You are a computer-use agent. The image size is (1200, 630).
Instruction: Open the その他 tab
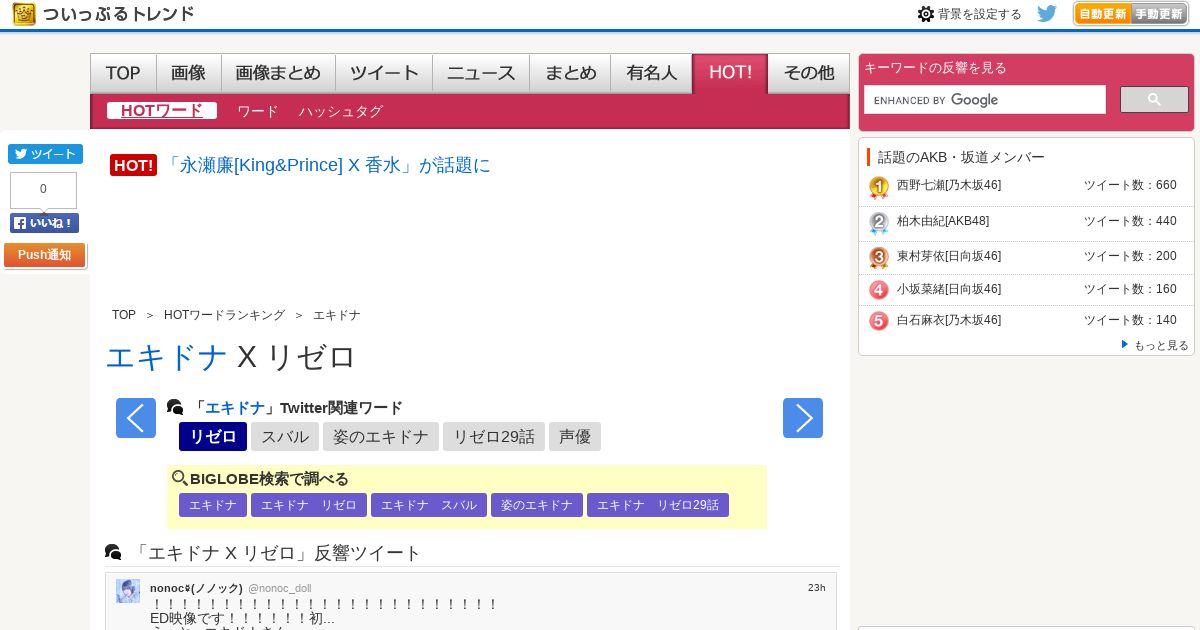[x=809, y=73]
